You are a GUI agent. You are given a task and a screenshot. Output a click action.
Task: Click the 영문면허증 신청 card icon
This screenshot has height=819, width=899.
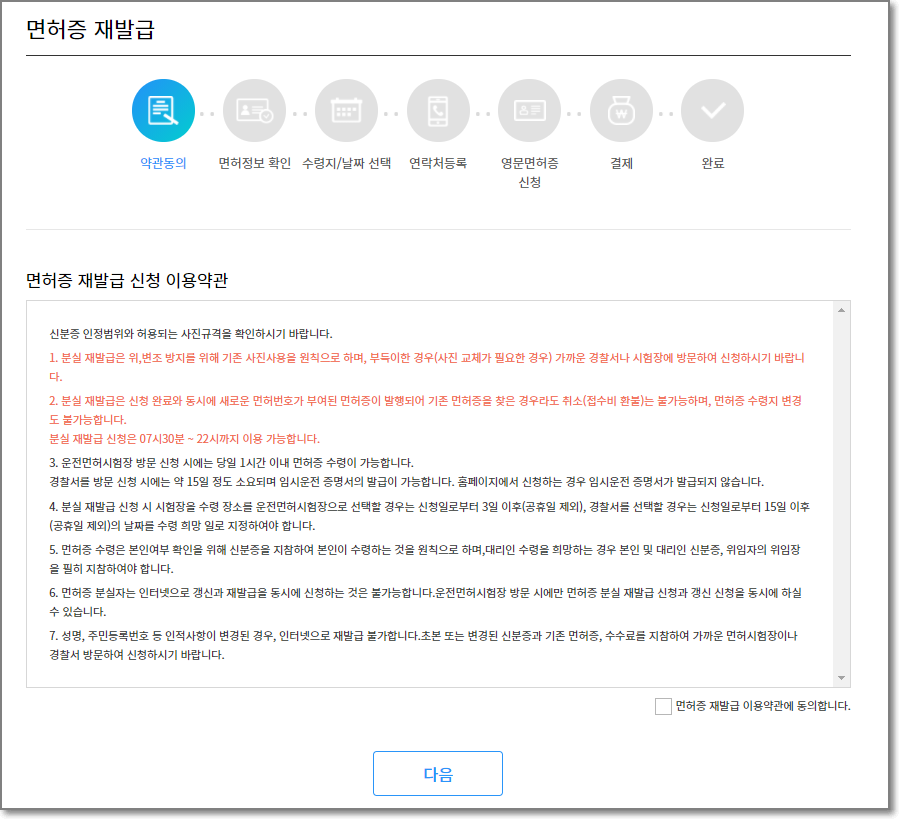coord(529,110)
